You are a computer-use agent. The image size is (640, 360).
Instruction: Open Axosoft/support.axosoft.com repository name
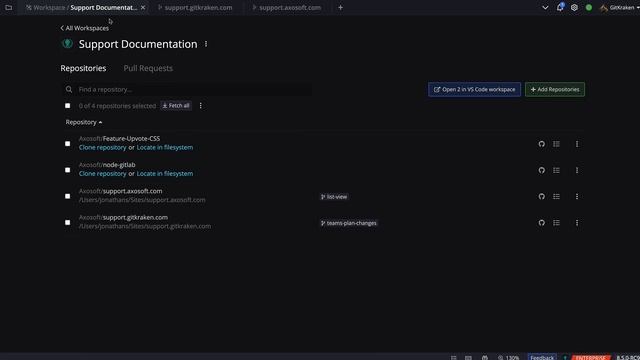click(x=120, y=191)
